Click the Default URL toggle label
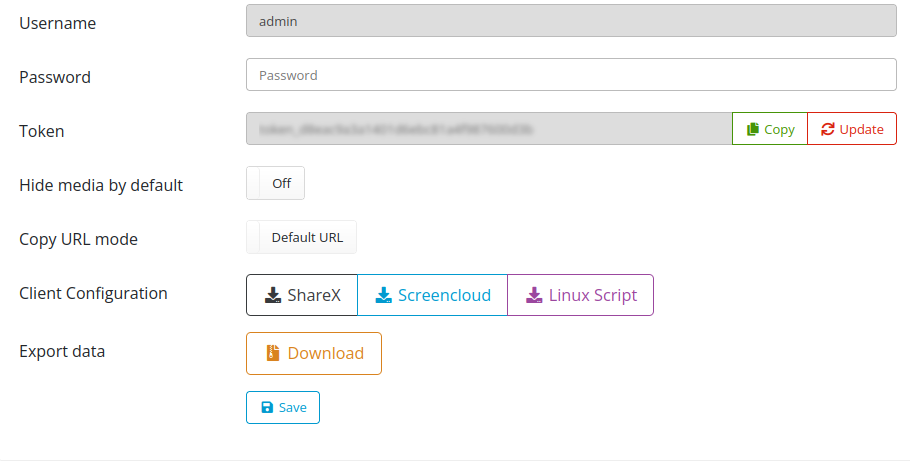The width and height of the screenshot is (910, 461). click(307, 237)
